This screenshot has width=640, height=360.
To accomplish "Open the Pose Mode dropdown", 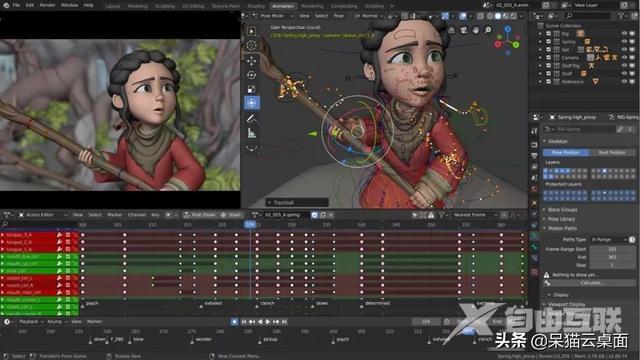I will (273, 16).
